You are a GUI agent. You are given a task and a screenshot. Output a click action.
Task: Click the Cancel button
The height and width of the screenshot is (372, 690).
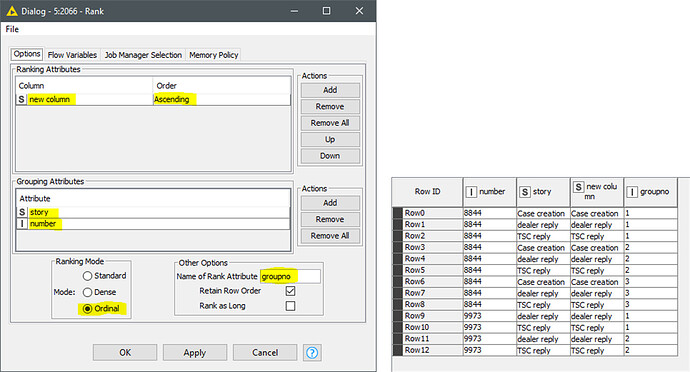tap(265, 353)
